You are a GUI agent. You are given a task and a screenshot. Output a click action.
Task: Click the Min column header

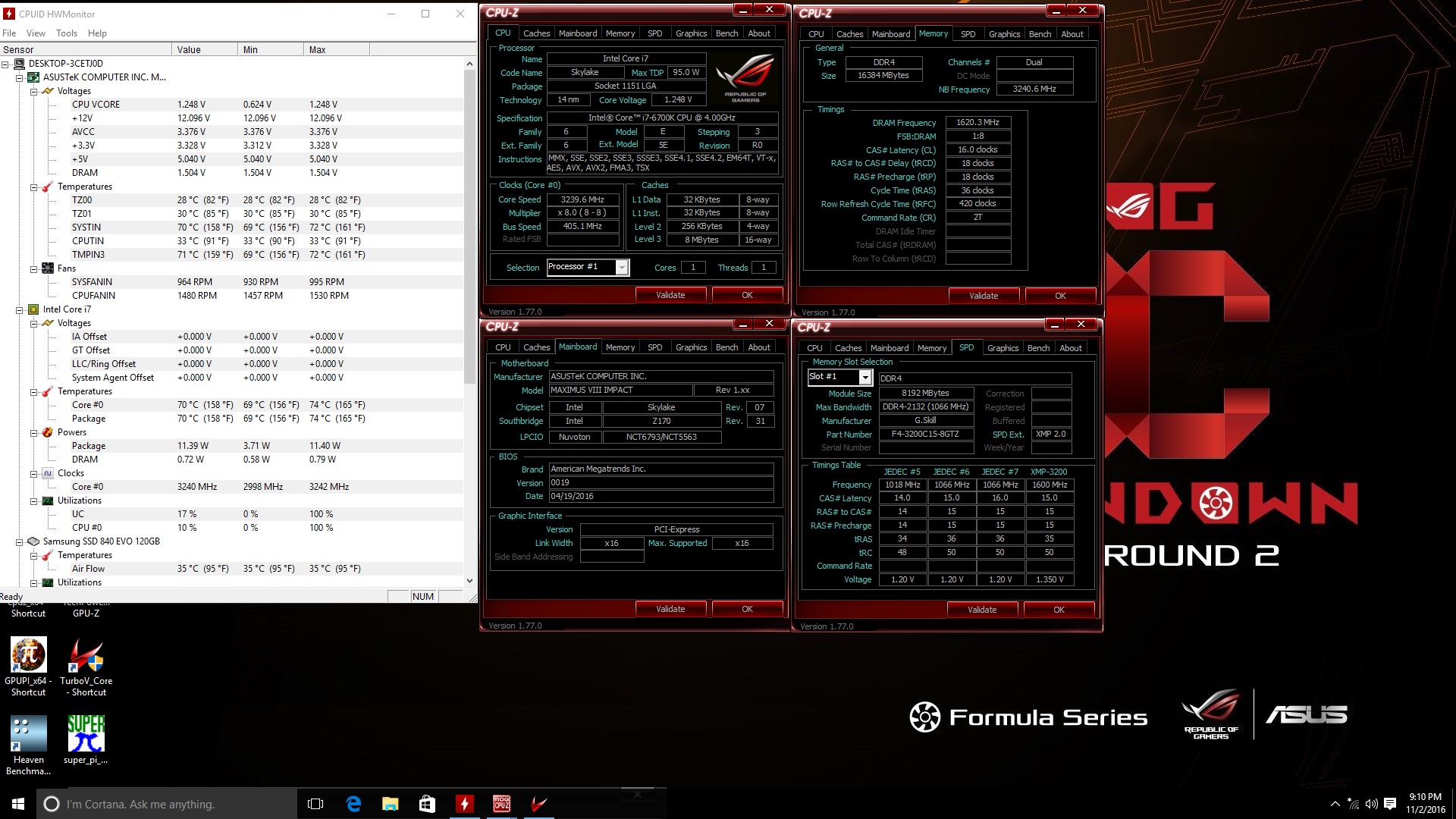tap(270, 49)
